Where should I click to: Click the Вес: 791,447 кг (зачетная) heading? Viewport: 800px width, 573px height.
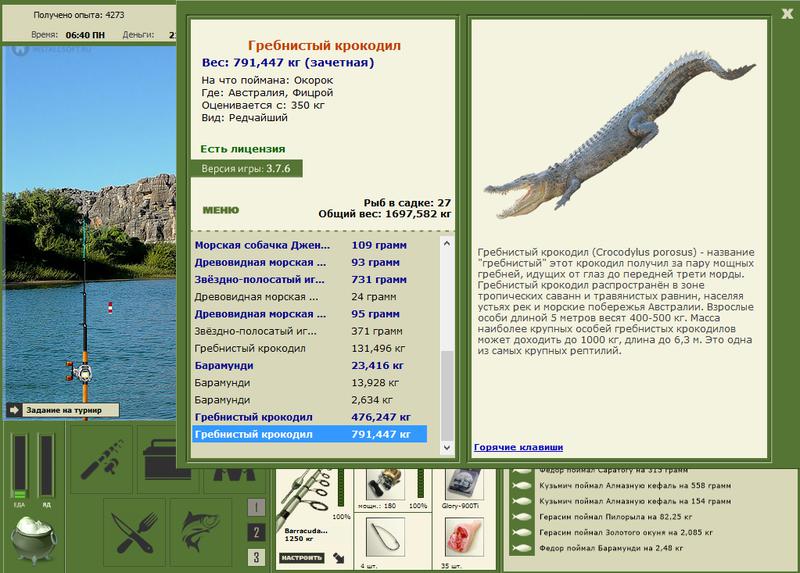pos(288,63)
